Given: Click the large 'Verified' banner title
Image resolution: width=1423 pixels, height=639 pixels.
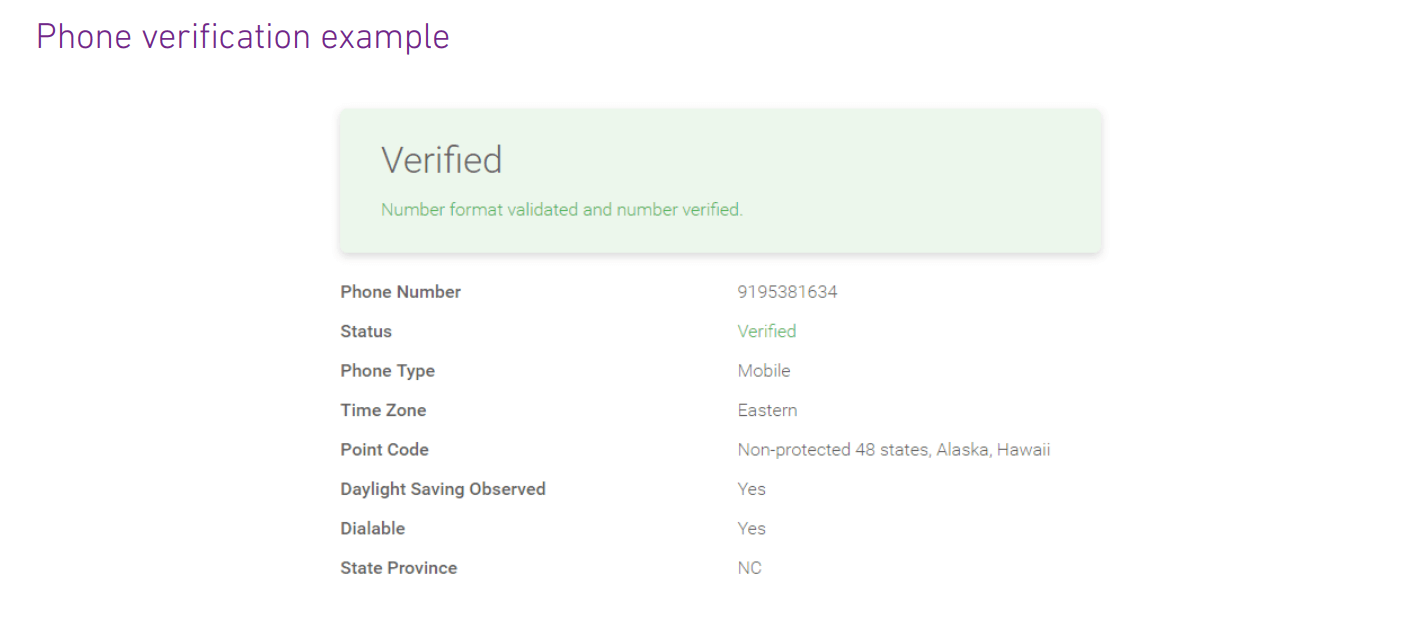Looking at the screenshot, I should pyautogui.click(x=441, y=160).
